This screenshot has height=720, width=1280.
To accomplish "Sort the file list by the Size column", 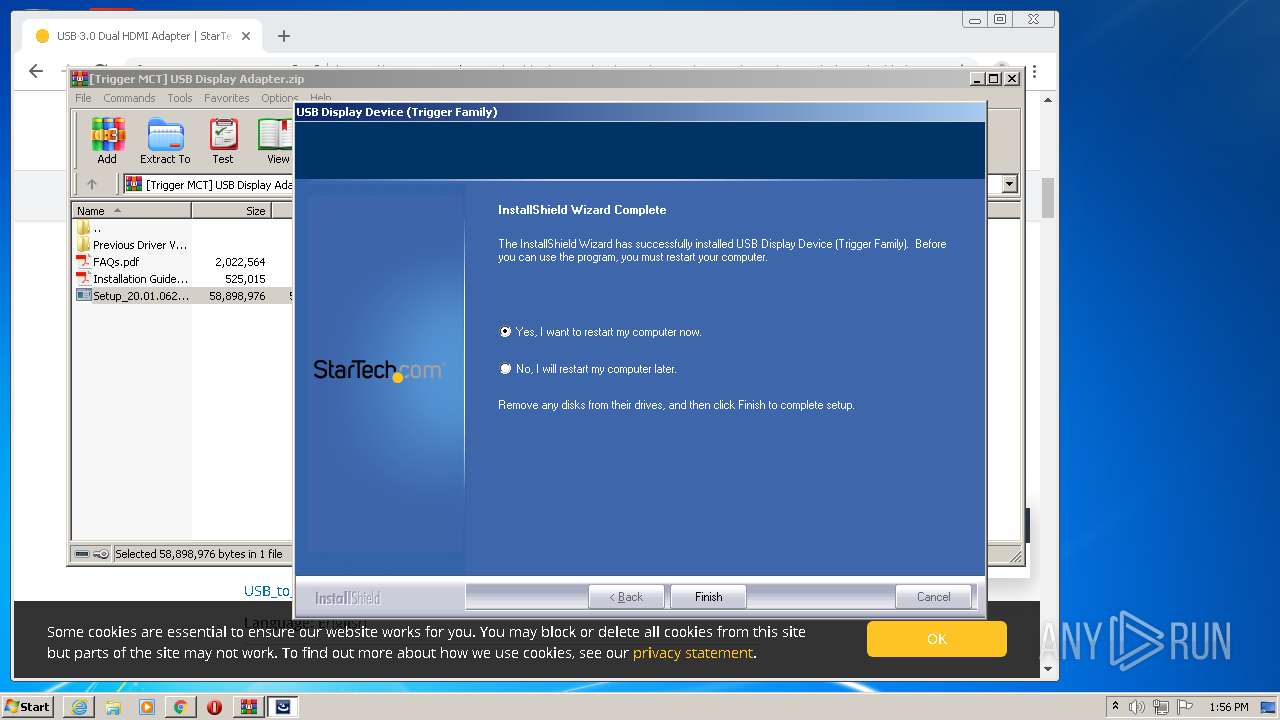I will [x=232, y=210].
